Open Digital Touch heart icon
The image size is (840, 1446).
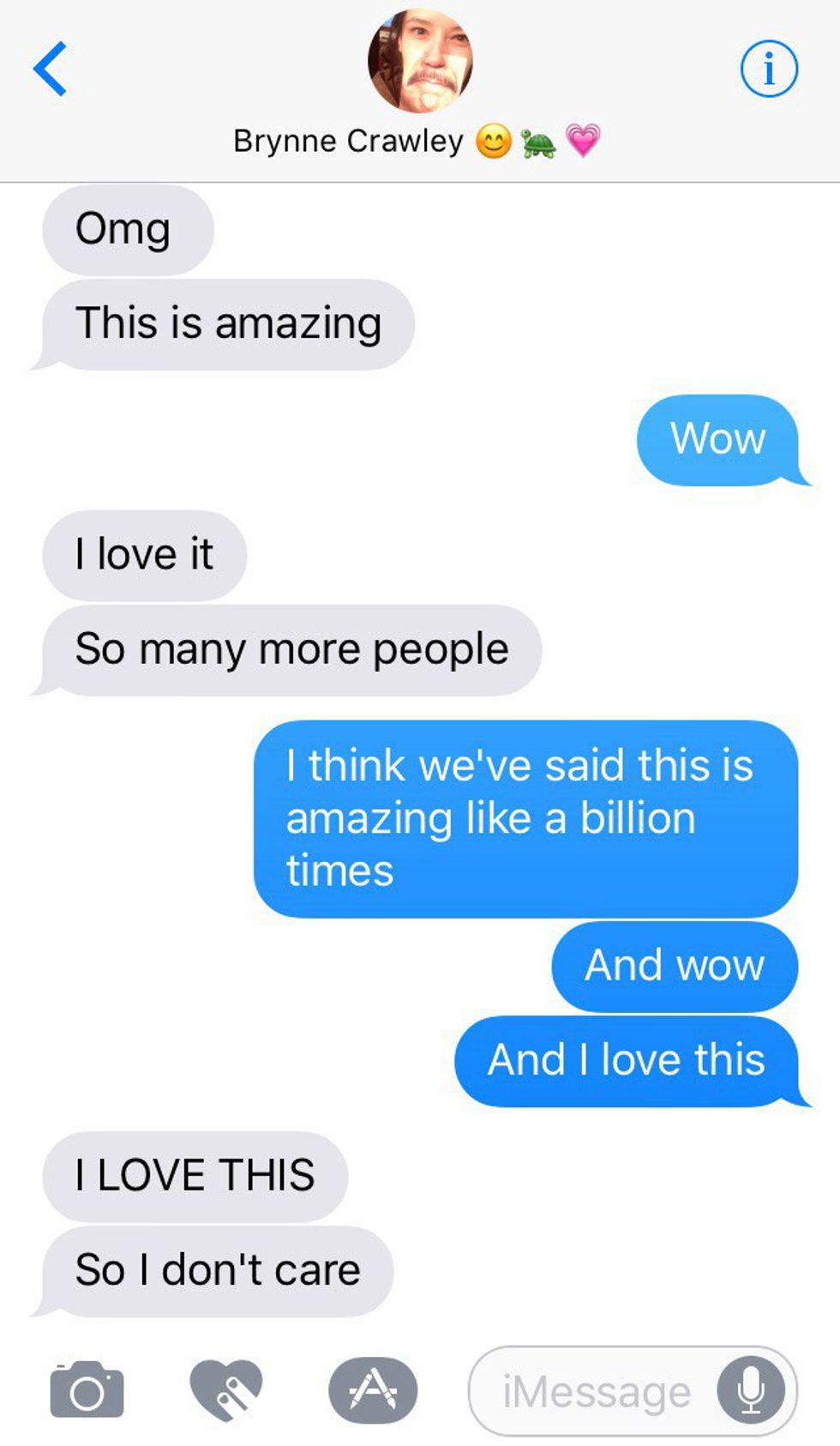coord(226,1389)
